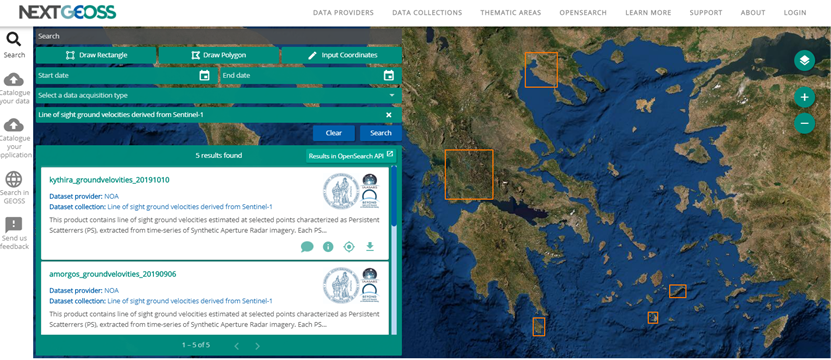The height and width of the screenshot is (360, 831).
Task: Open the map layers selector icon
Action: [804, 61]
